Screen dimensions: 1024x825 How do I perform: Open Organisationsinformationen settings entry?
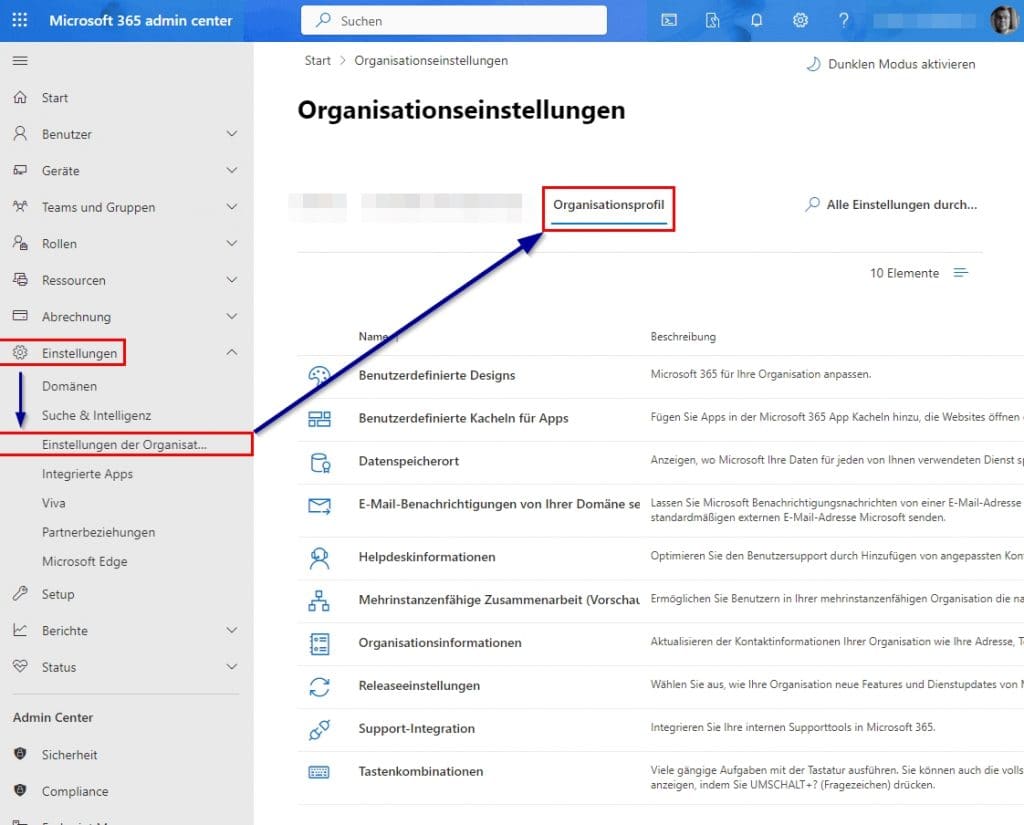[x=440, y=643]
